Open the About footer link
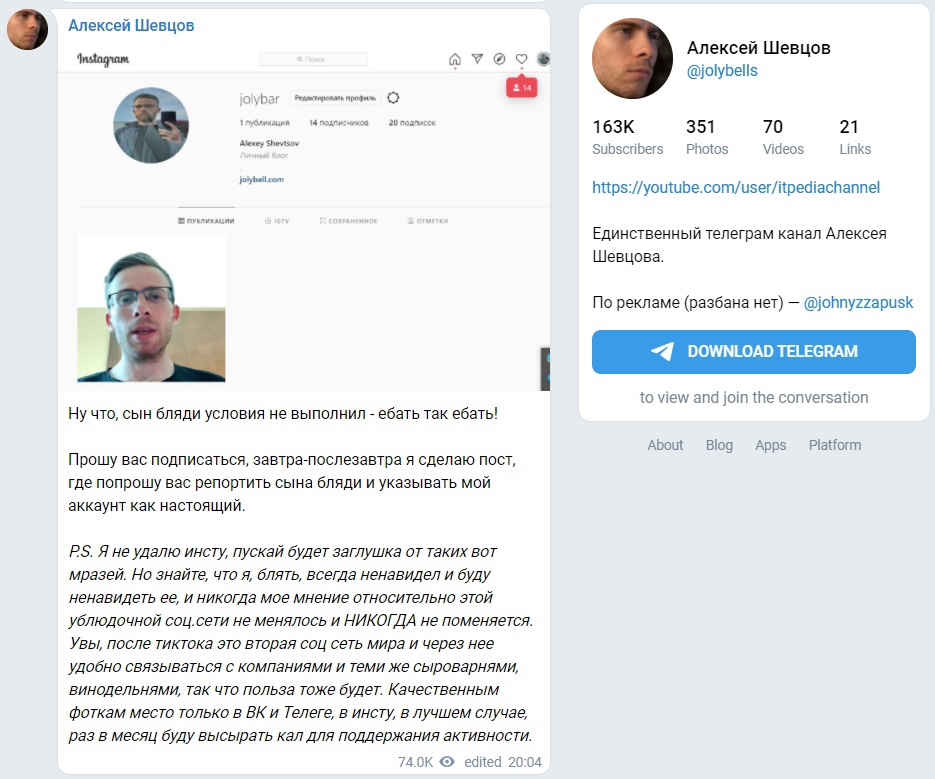935x779 pixels. (665, 445)
